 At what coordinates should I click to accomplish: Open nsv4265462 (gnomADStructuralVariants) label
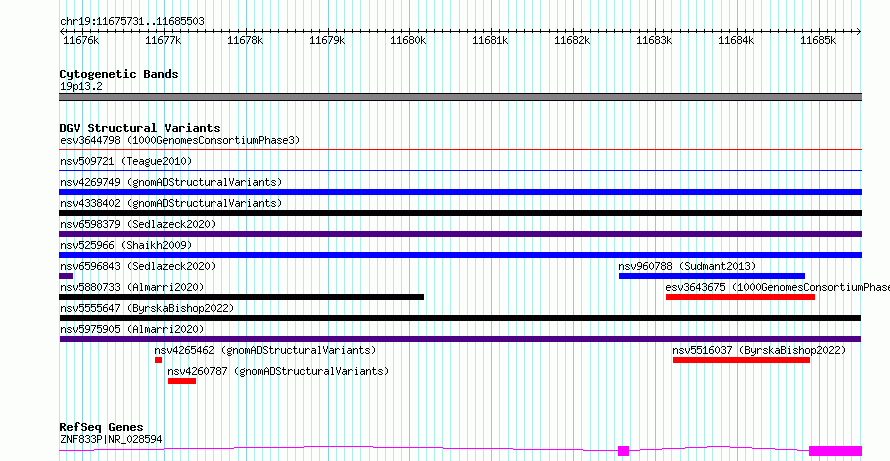tap(266, 350)
